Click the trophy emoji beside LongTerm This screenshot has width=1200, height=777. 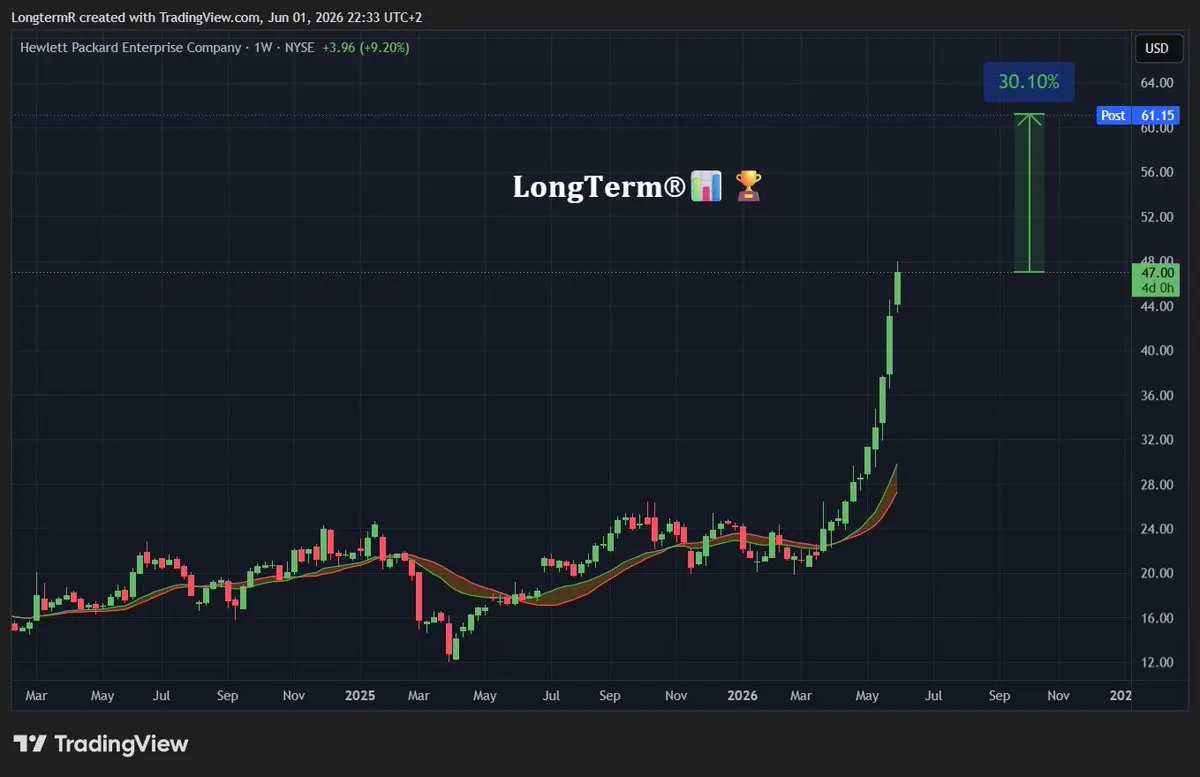tap(748, 185)
